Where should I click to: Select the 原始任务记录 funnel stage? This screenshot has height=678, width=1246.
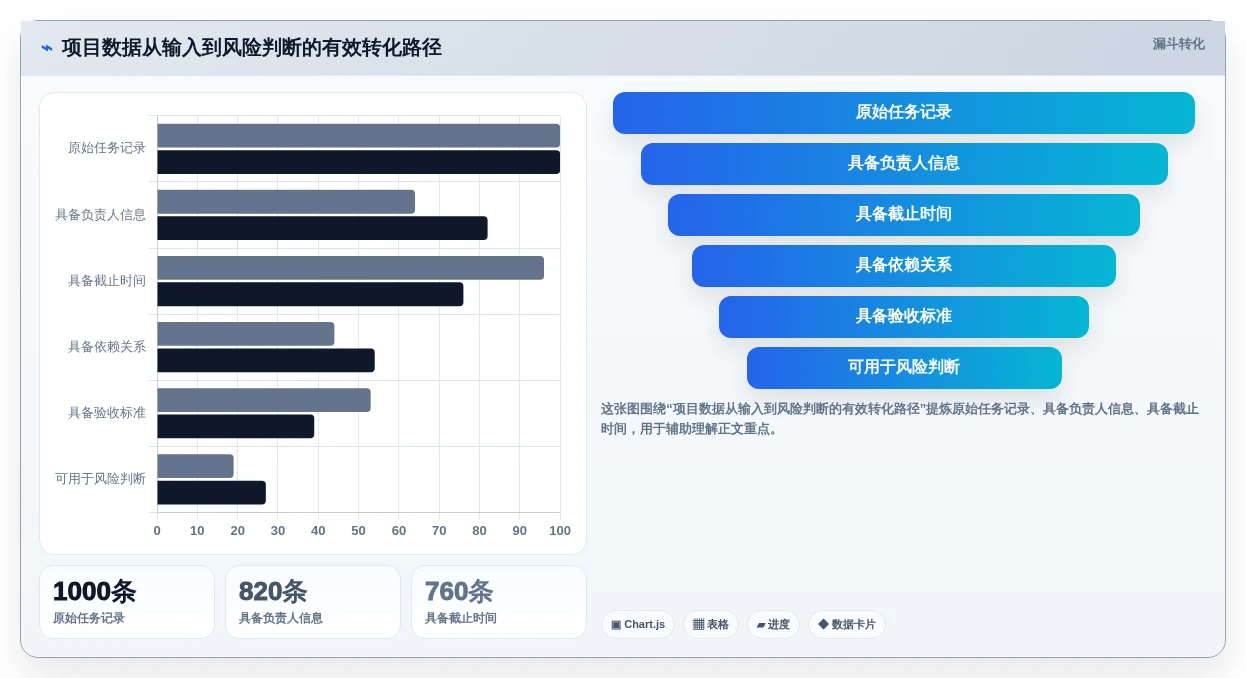904,113
